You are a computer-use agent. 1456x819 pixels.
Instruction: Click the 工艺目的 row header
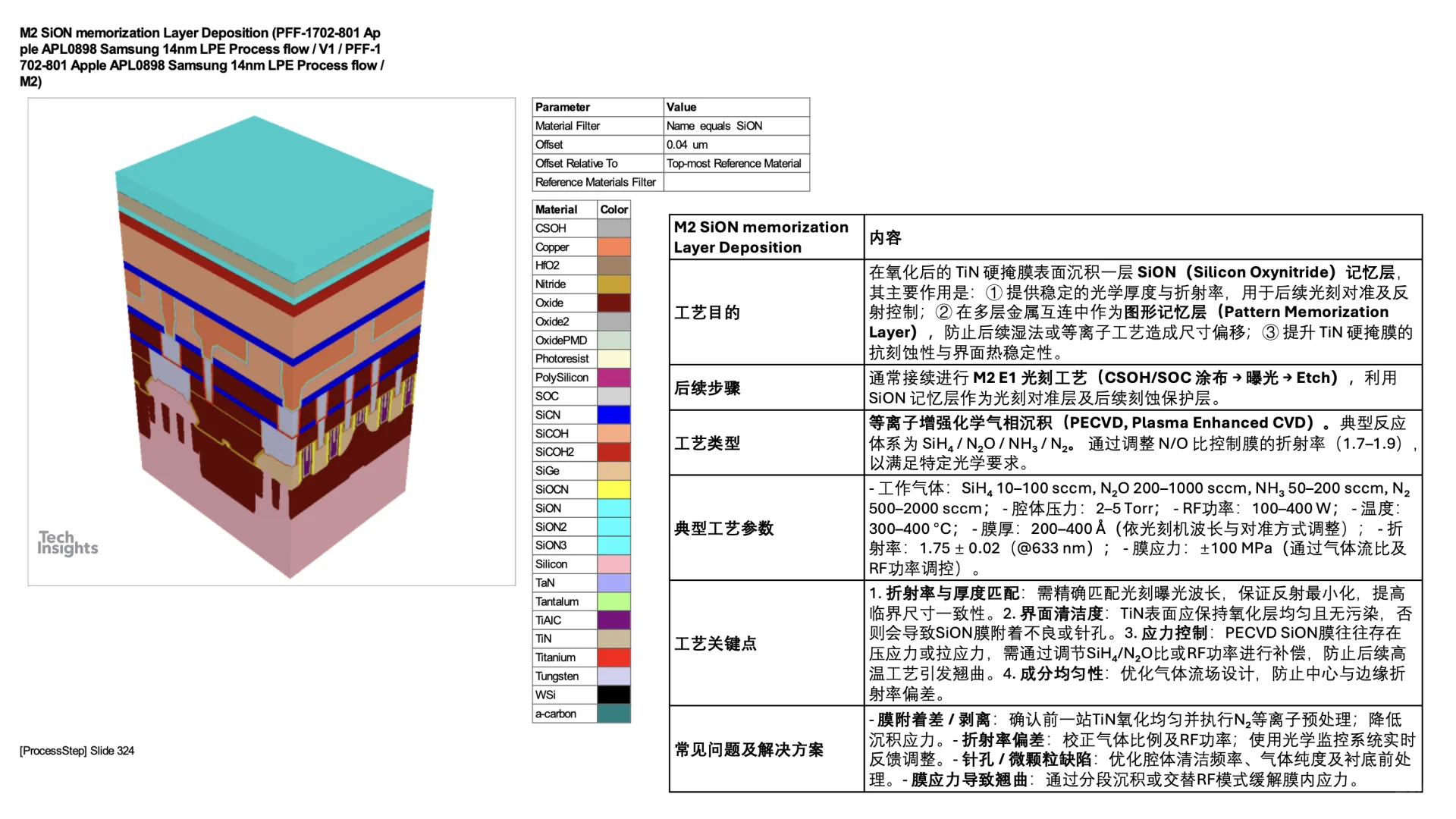708,312
